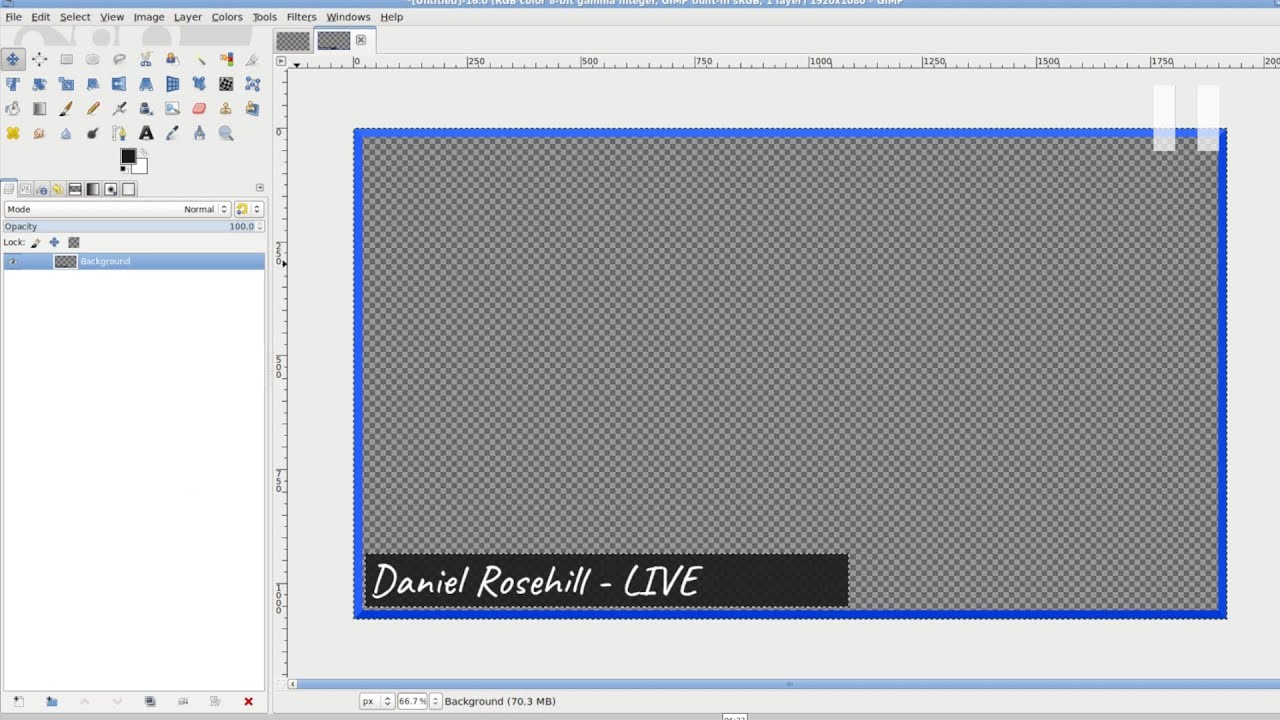The image size is (1280, 720).
Task: Create a new layer group
Action: pos(51,702)
